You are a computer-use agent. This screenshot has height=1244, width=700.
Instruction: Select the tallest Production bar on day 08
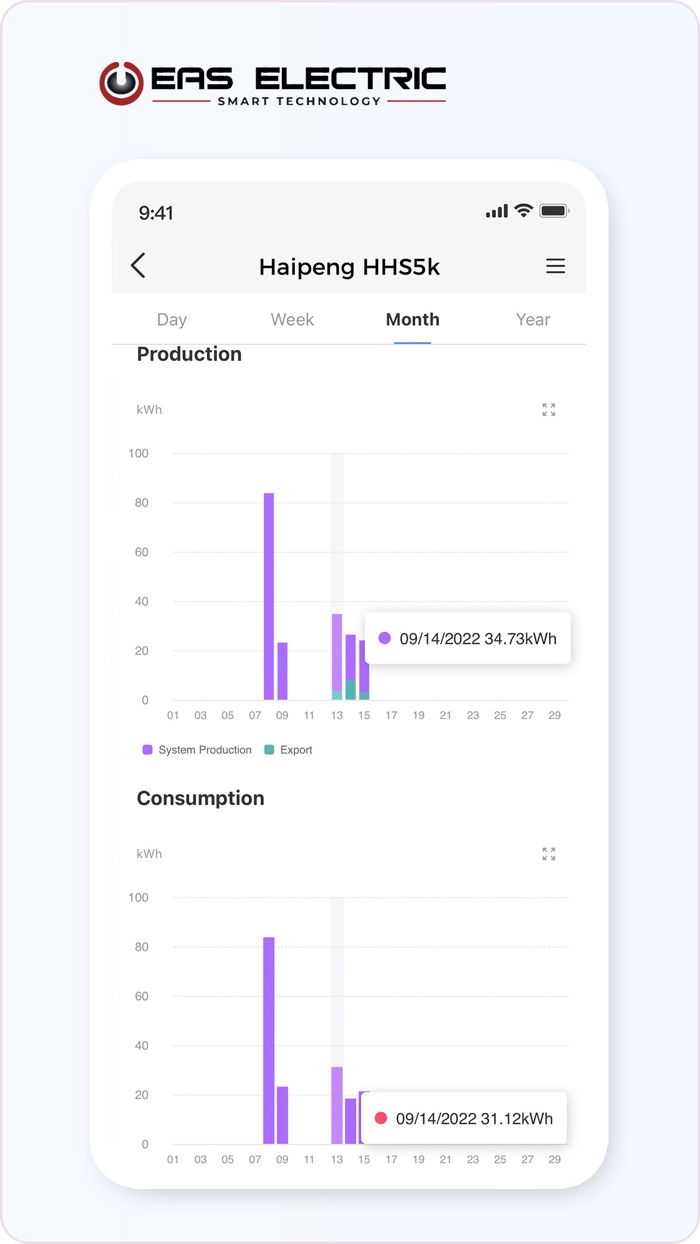pos(269,596)
